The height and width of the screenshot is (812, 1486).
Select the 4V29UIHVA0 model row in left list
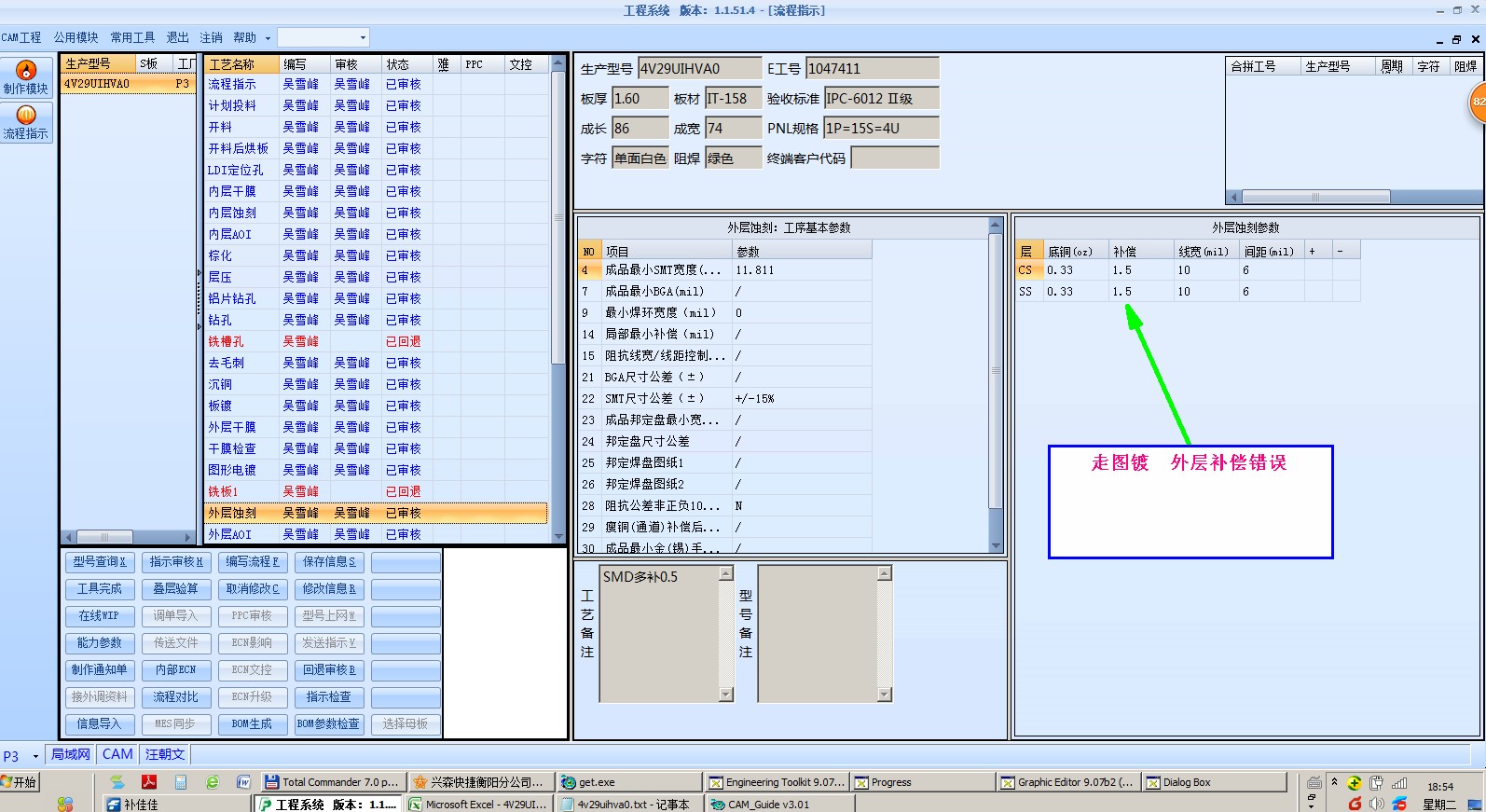coord(129,83)
